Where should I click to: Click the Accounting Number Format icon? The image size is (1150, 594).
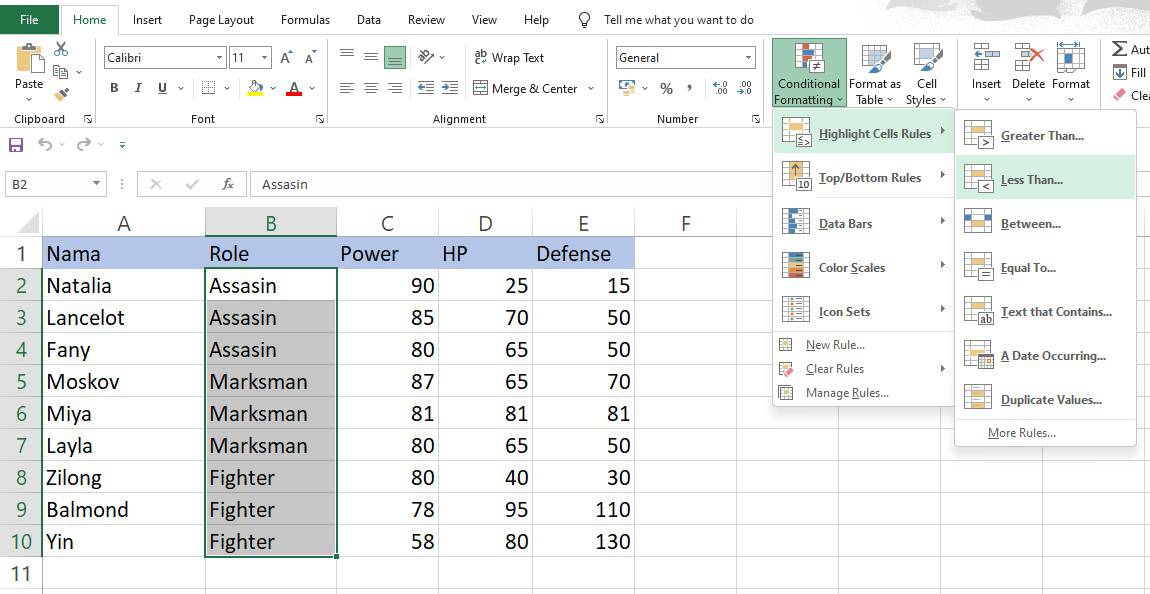(627, 88)
